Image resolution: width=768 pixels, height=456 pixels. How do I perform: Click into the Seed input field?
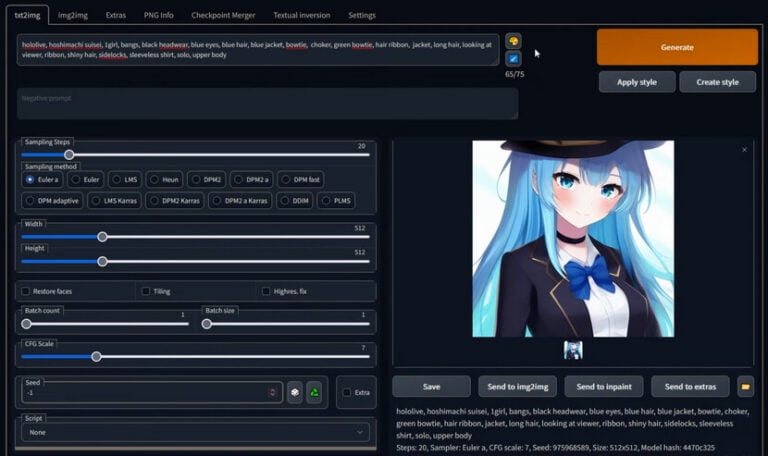152,392
